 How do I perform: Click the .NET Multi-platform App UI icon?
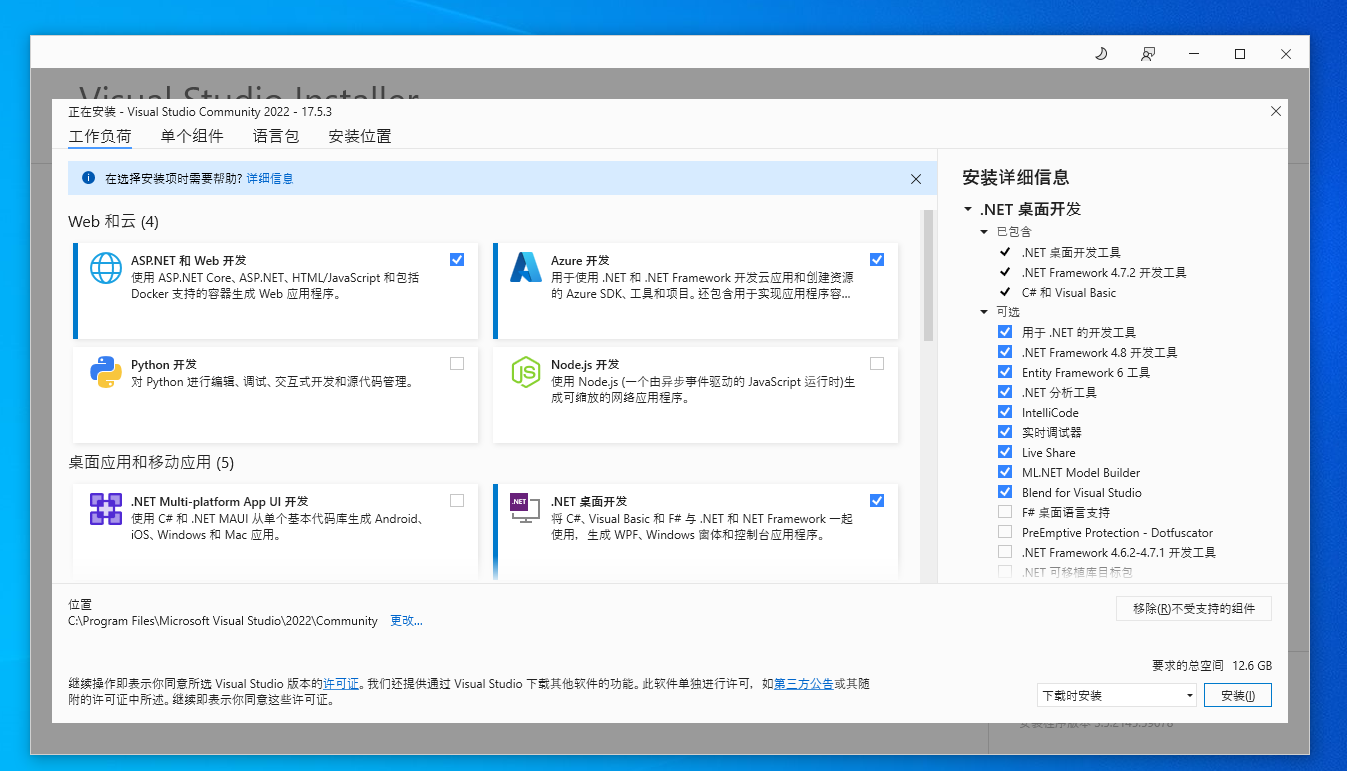point(105,509)
